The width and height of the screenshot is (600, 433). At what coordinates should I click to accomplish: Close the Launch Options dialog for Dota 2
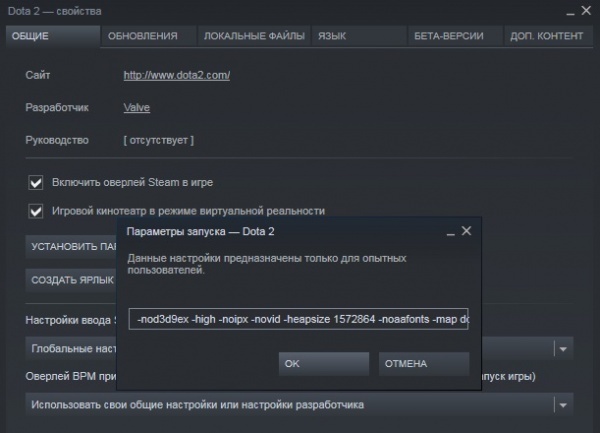click(x=467, y=231)
